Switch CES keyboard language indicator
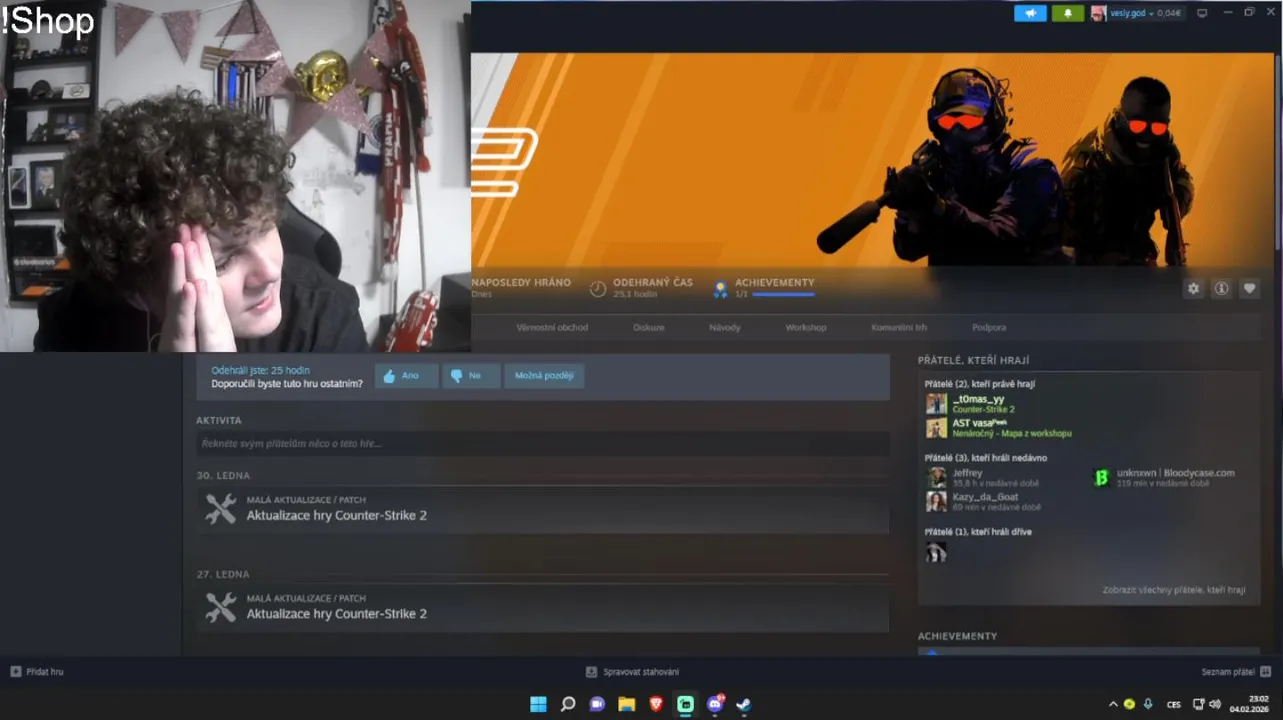The width and height of the screenshot is (1283, 720). [x=1174, y=704]
